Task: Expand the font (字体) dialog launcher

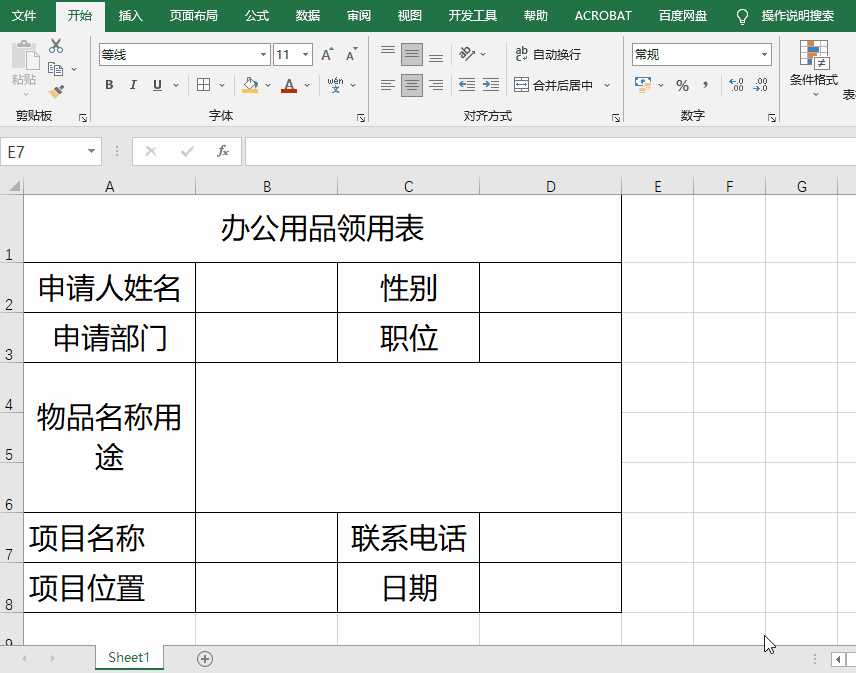Action: coord(361,117)
